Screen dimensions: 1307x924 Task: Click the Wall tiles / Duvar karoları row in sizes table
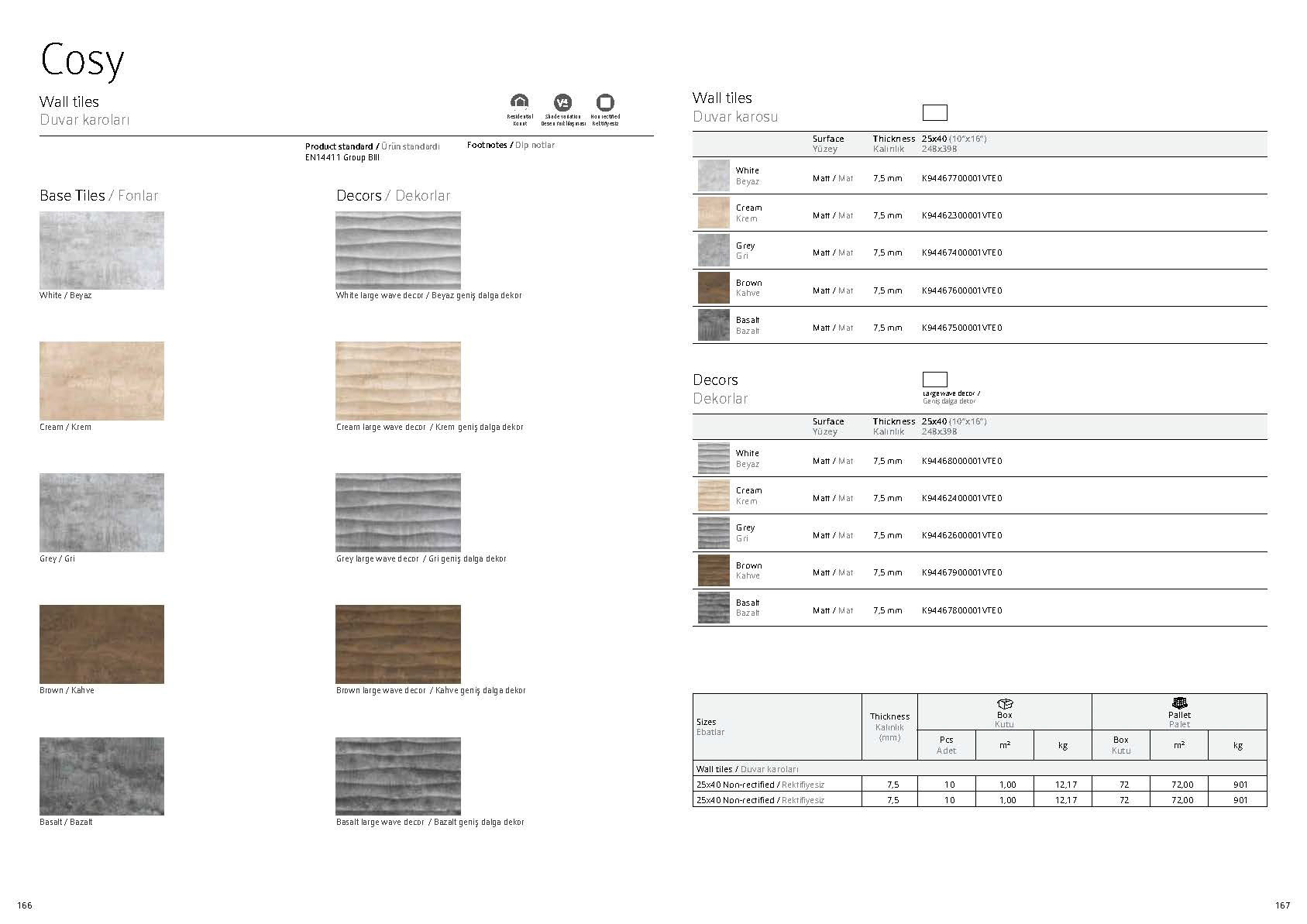(x=979, y=769)
